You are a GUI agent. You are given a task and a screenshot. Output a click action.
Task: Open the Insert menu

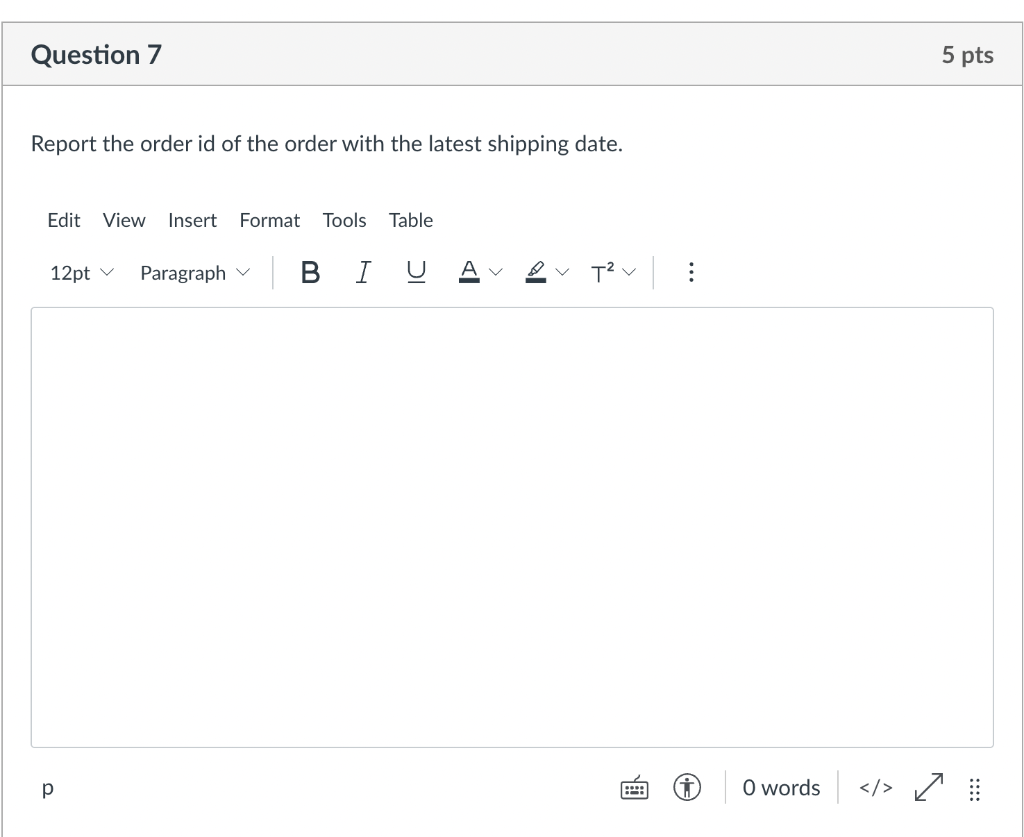pyautogui.click(x=192, y=220)
